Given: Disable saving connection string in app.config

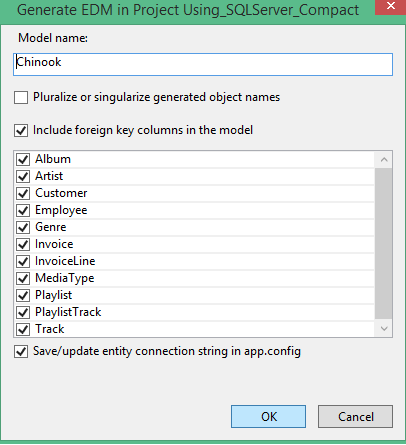Looking at the screenshot, I should pyautogui.click(x=21, y=351).
